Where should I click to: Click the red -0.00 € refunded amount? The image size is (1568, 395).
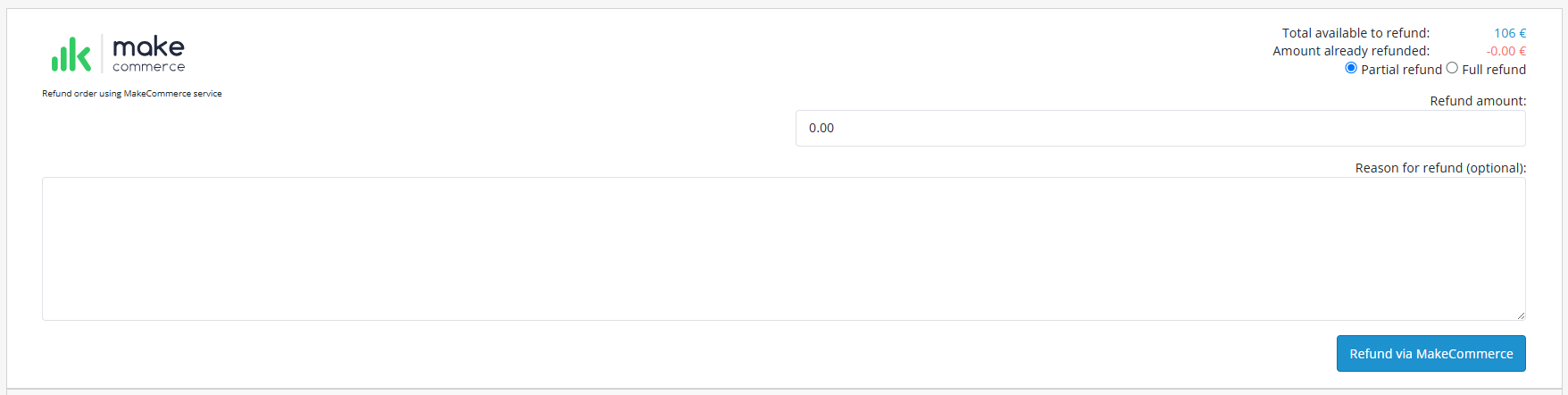tap(1506, 51)
